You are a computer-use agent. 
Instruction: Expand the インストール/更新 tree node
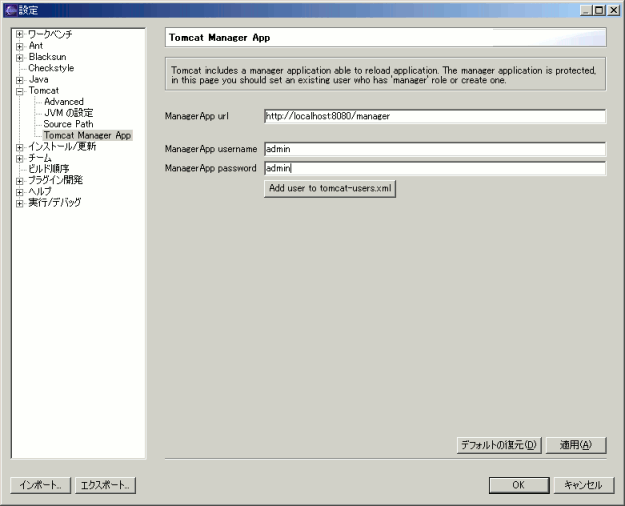click(x=19, y=147)
